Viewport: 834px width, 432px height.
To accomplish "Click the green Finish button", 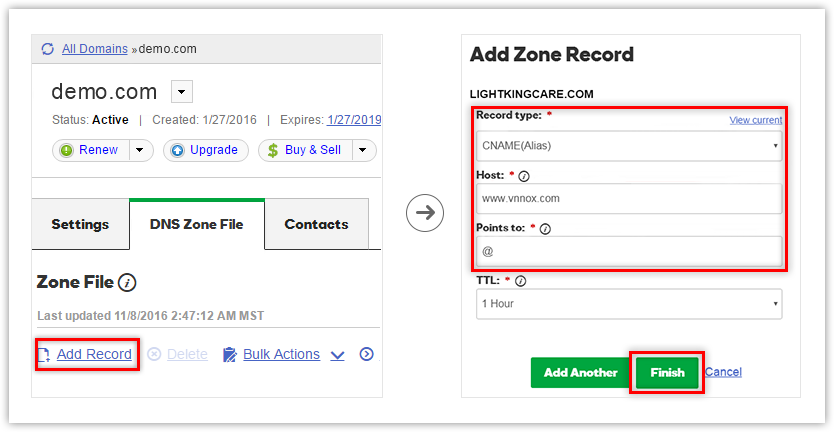I will pos(667,372).
